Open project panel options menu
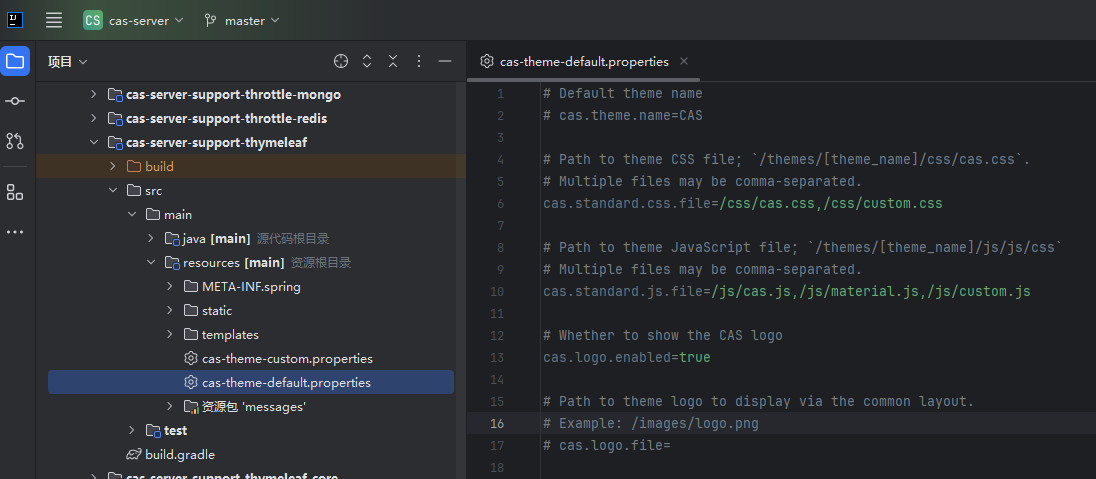 pyautogui.click(x=419, y=61)
